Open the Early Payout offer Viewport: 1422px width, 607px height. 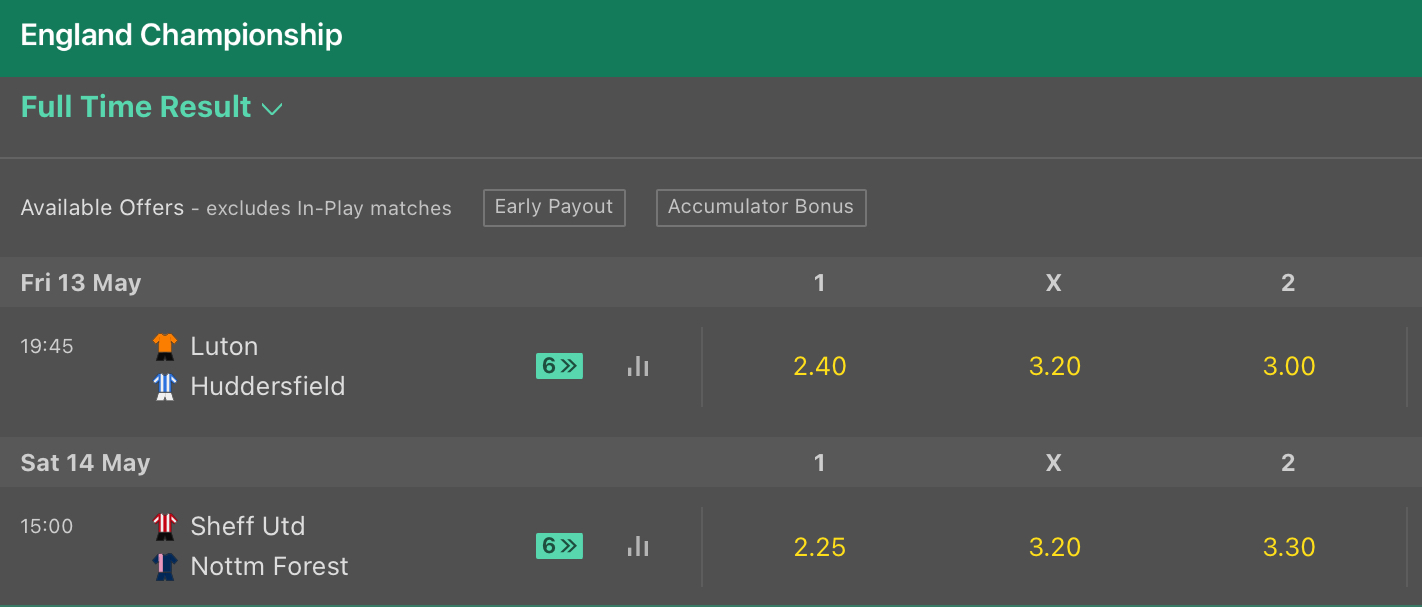tap(554, 207)
